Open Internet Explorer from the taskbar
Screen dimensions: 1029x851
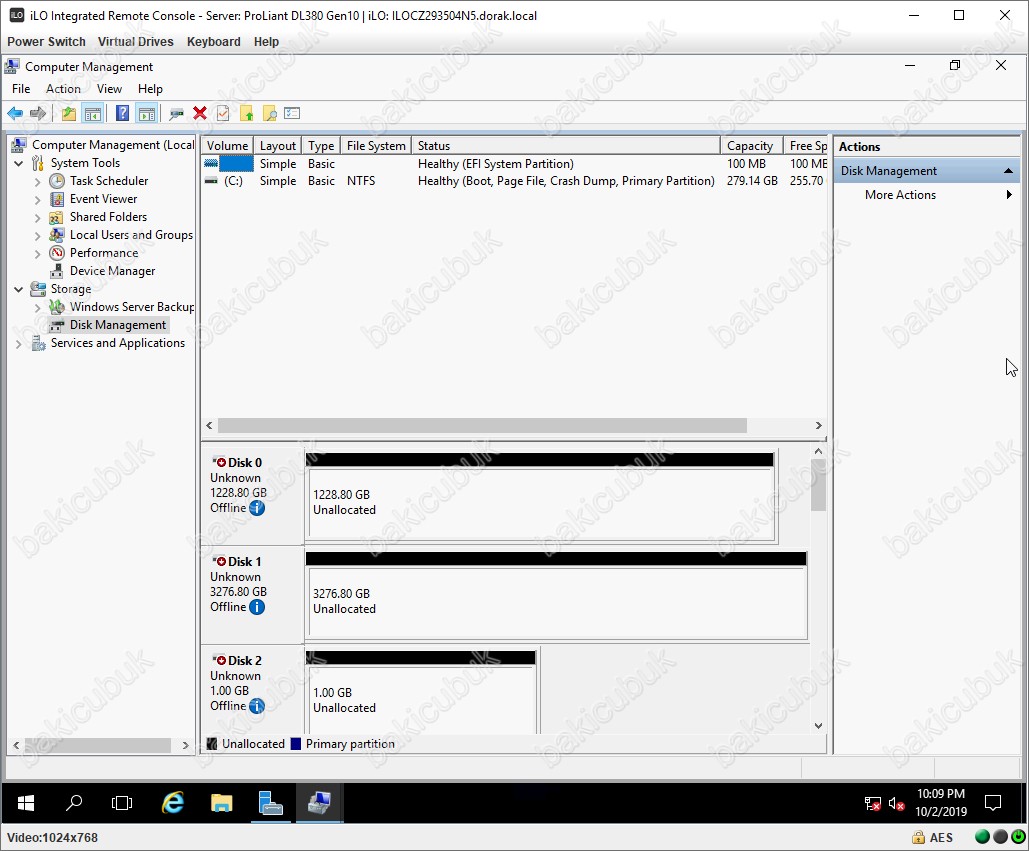pyautogui.click(x=173, y=802)
